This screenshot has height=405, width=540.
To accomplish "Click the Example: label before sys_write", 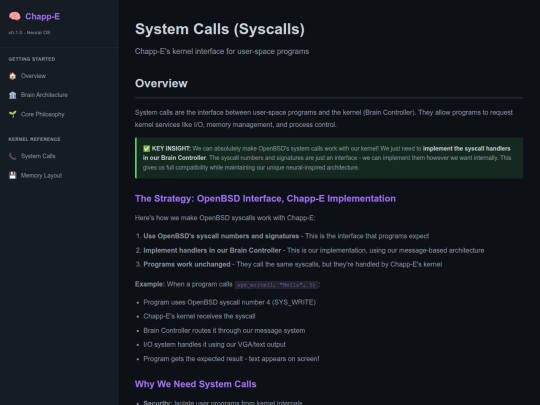I will pyautogui.click(x=150, y=284).
